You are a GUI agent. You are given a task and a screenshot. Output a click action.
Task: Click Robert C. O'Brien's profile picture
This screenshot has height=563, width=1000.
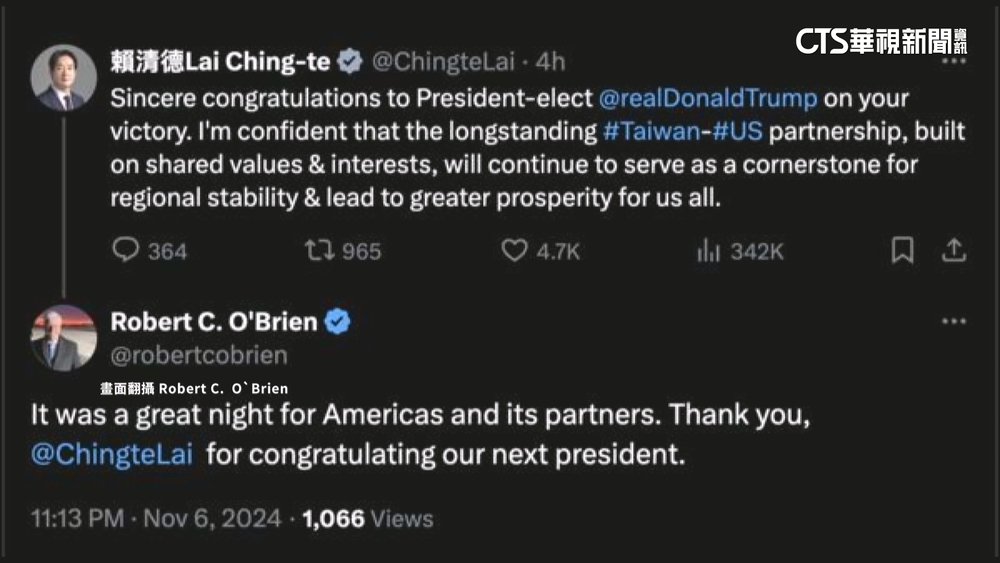(x=64, y=338)
